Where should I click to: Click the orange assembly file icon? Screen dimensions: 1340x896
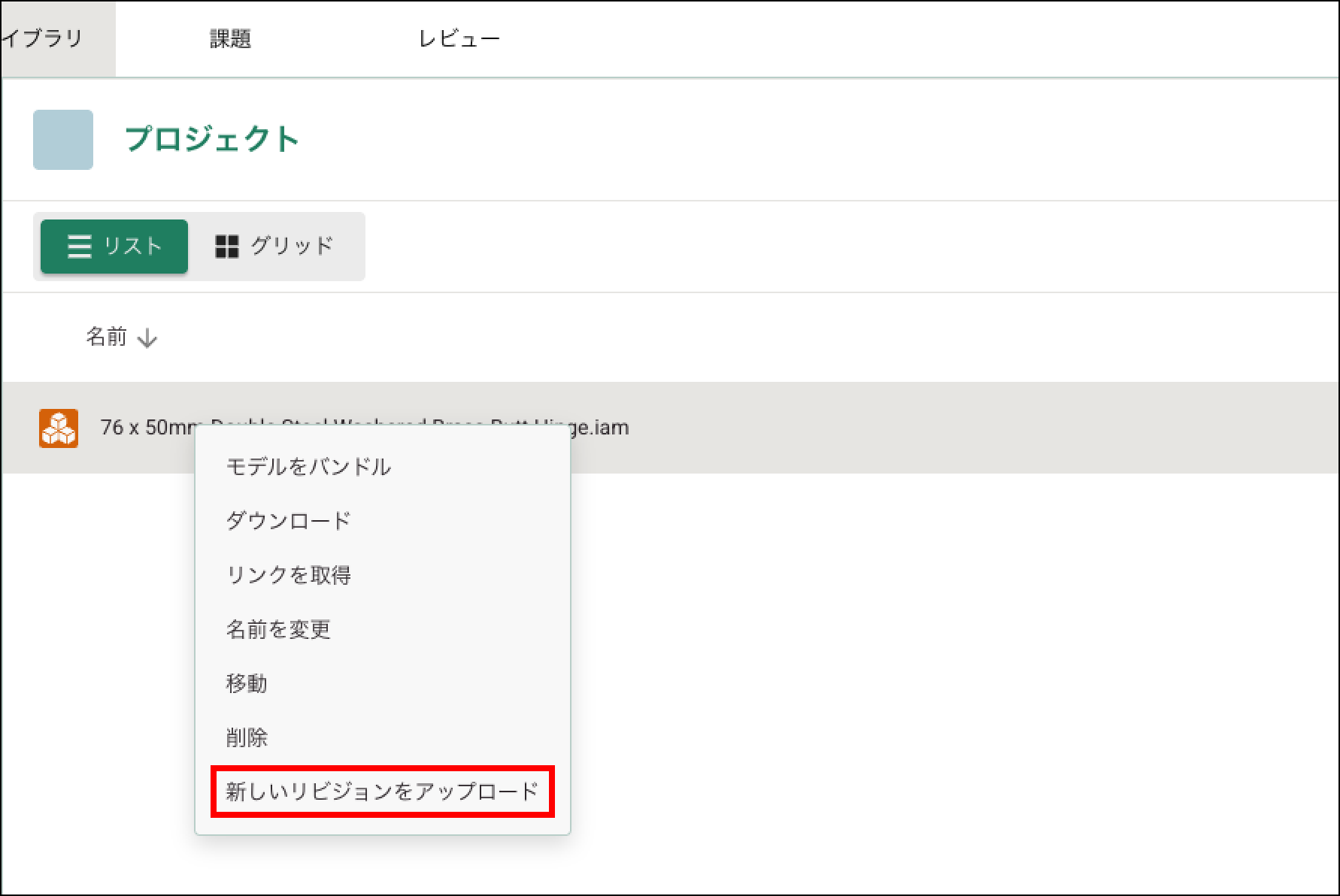tap(59, 428)
